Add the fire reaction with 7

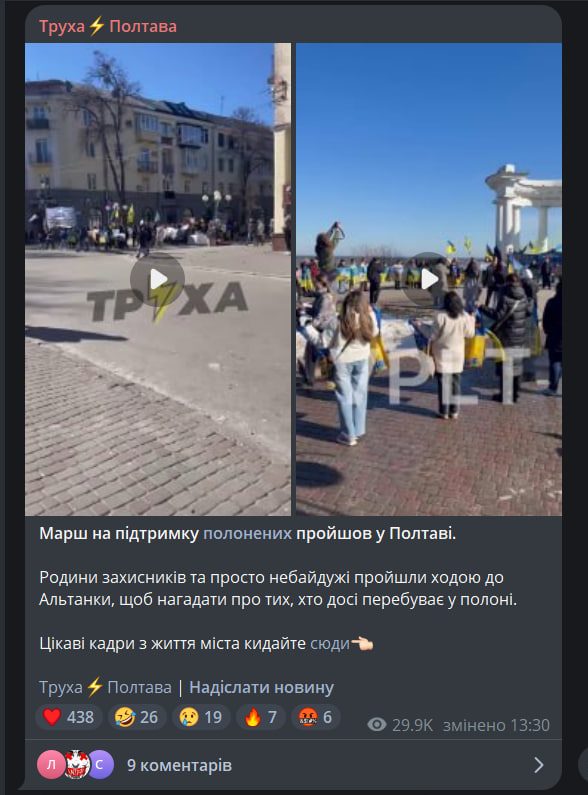(261, 717)
